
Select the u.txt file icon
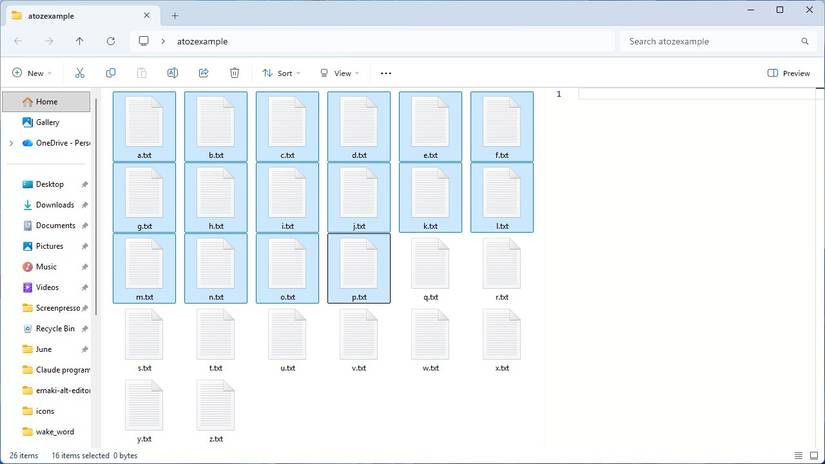click(x=287, y=335)
